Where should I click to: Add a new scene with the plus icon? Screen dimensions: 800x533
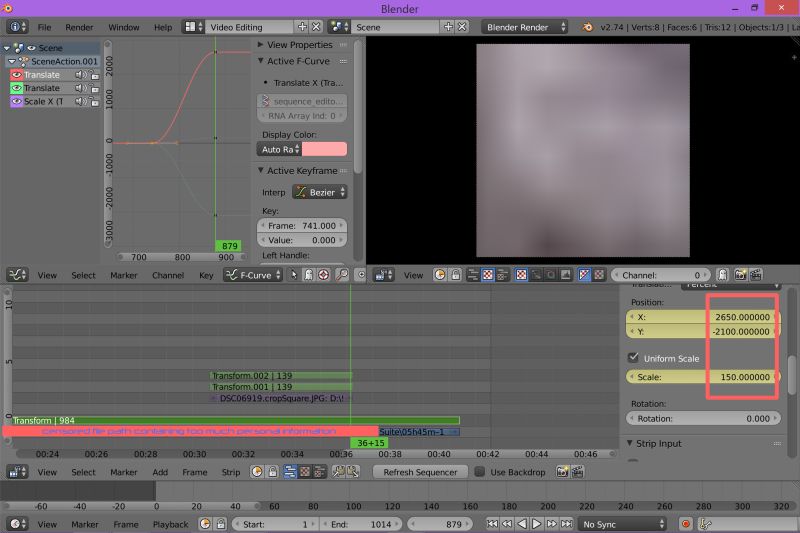tap(448, 27)
